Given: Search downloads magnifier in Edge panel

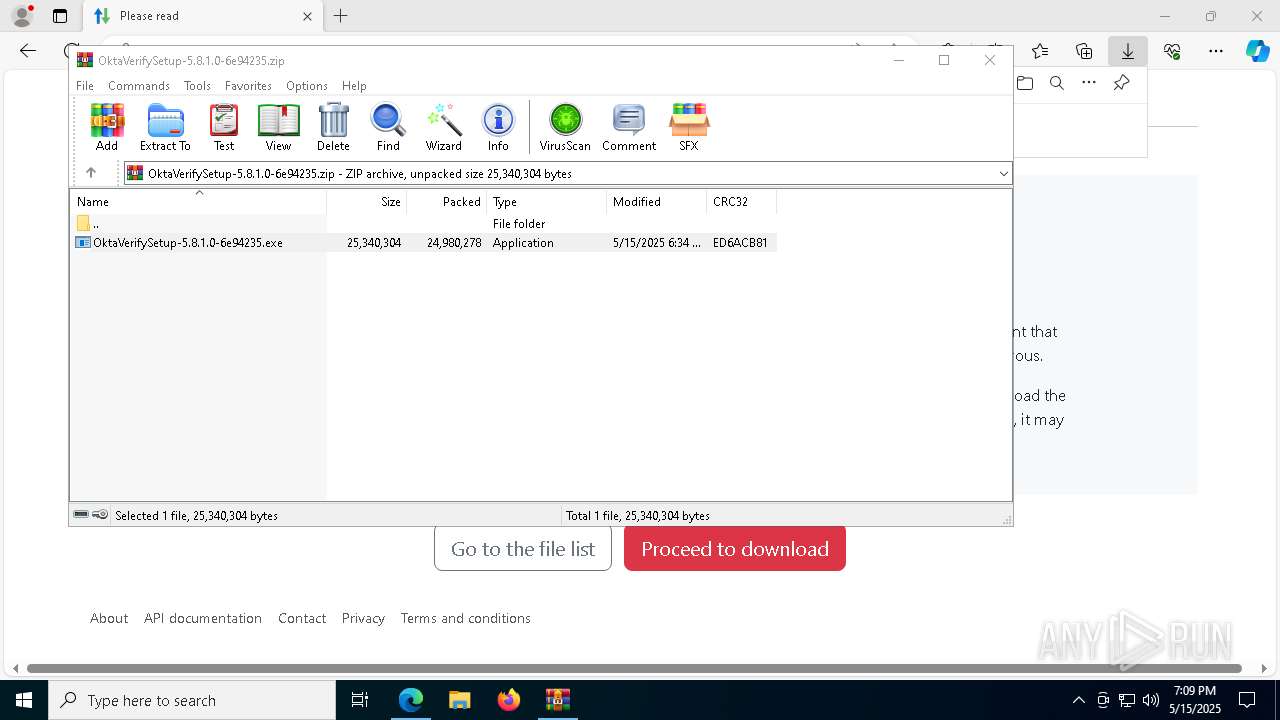Looking at the screenshot, I should [x=1057, y=83].
